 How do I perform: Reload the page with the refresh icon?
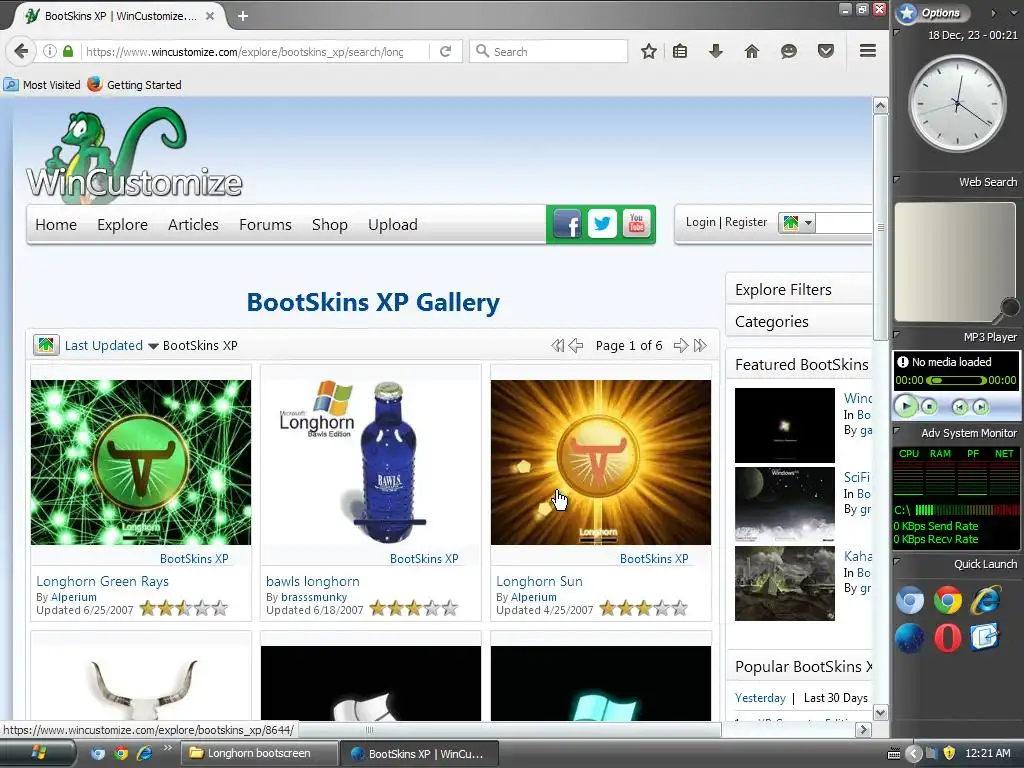click(x=445, y=51)
